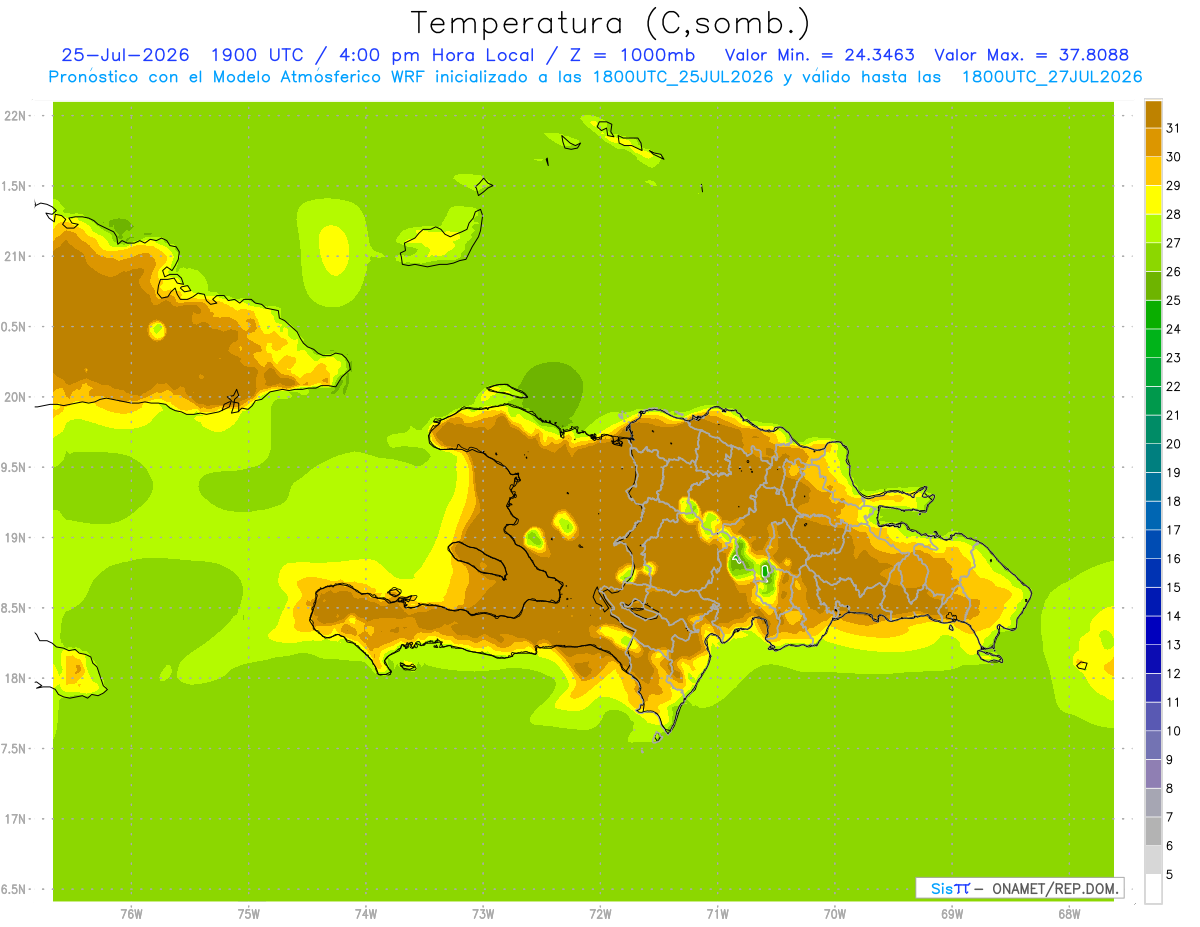
Task: Click the '20N' latitude label
Action: [x=14, y=397]
